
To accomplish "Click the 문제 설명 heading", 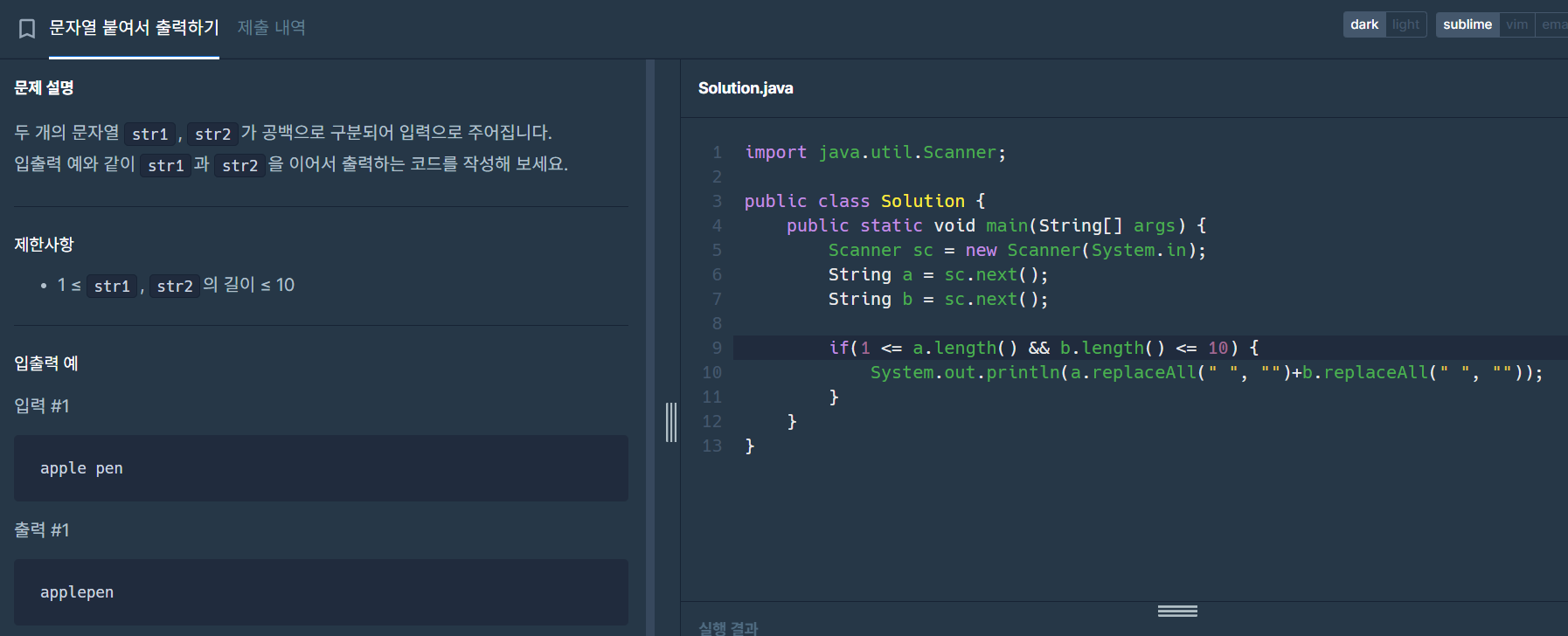I will (x=44, y=87).
